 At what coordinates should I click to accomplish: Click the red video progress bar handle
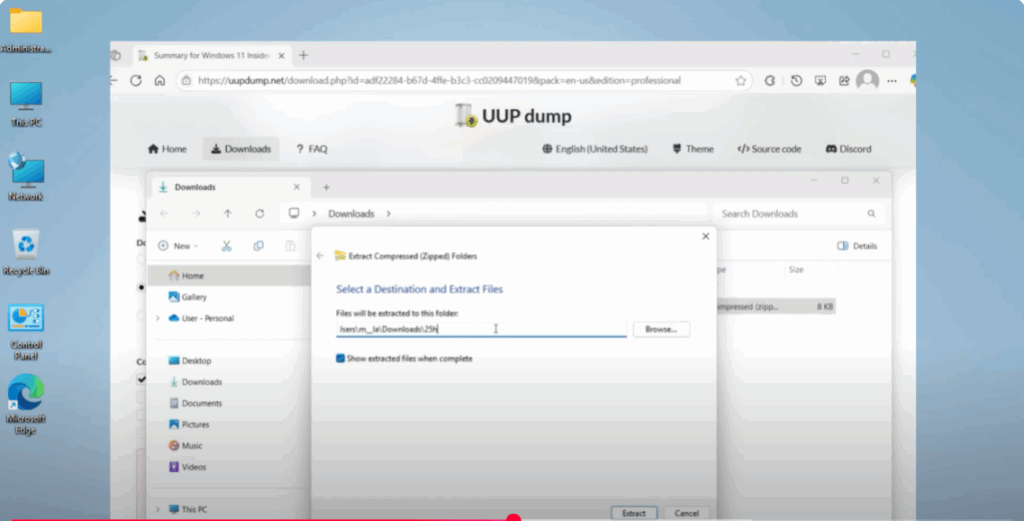click(x=514, y=518)
